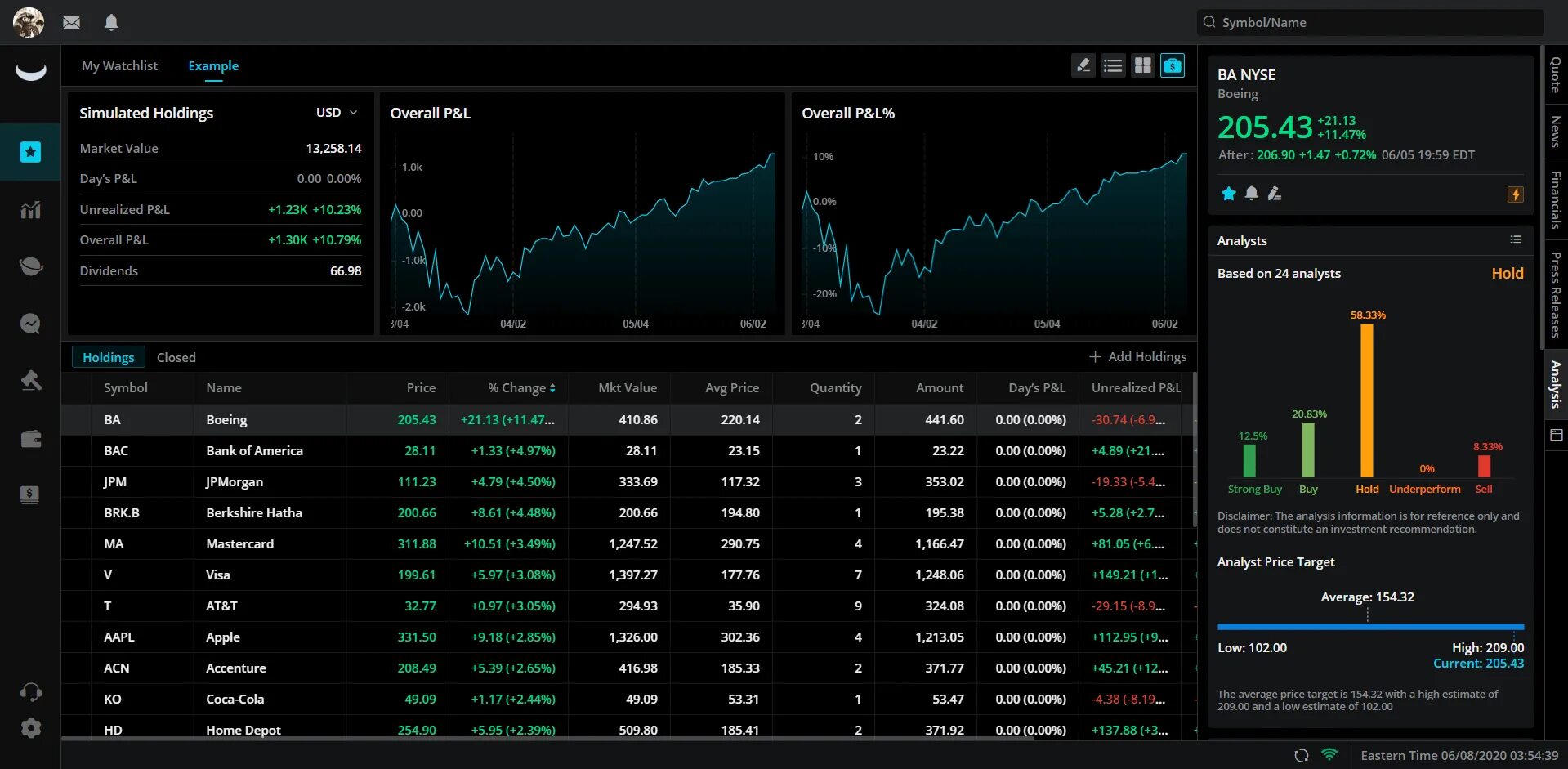Open the markets chart sidebar icon
This screenshot has width=1568, height=769.
30,210
